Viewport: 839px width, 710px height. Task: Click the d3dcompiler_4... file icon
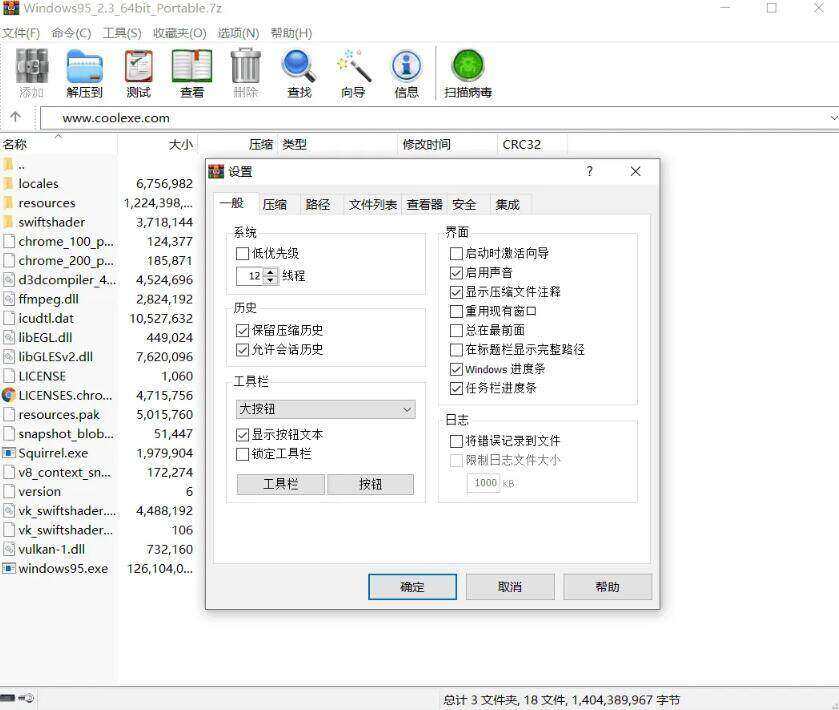click(x=9, y=280)
